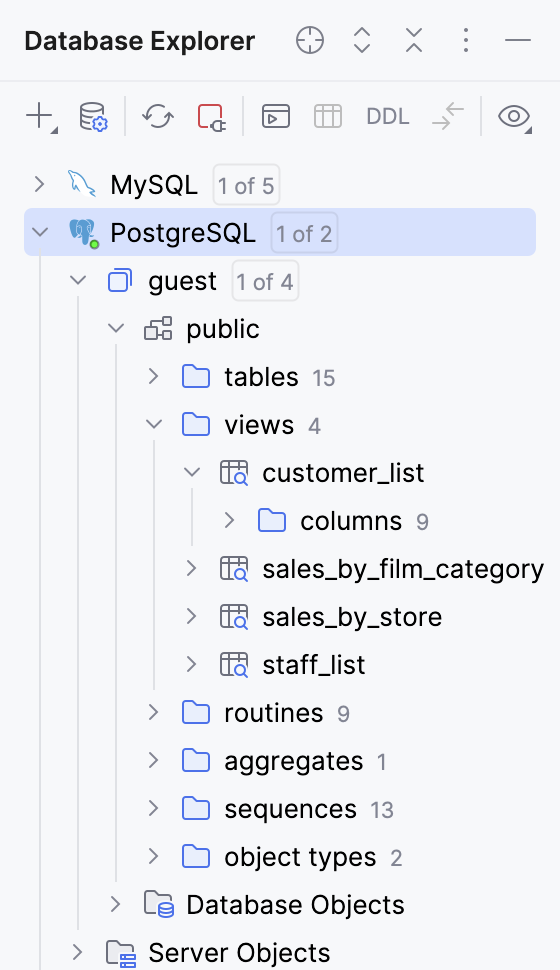
Task: Click the public schema icon
Action: [x=158, y=328]
